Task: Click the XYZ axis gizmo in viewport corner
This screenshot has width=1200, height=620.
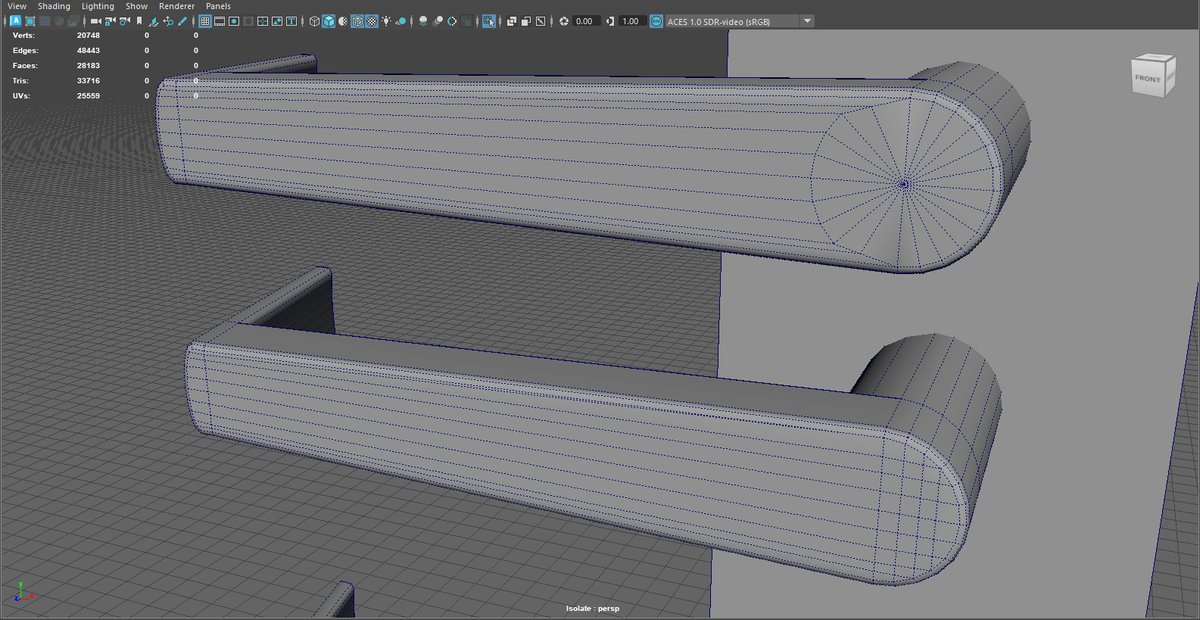Action: [22, 592]
